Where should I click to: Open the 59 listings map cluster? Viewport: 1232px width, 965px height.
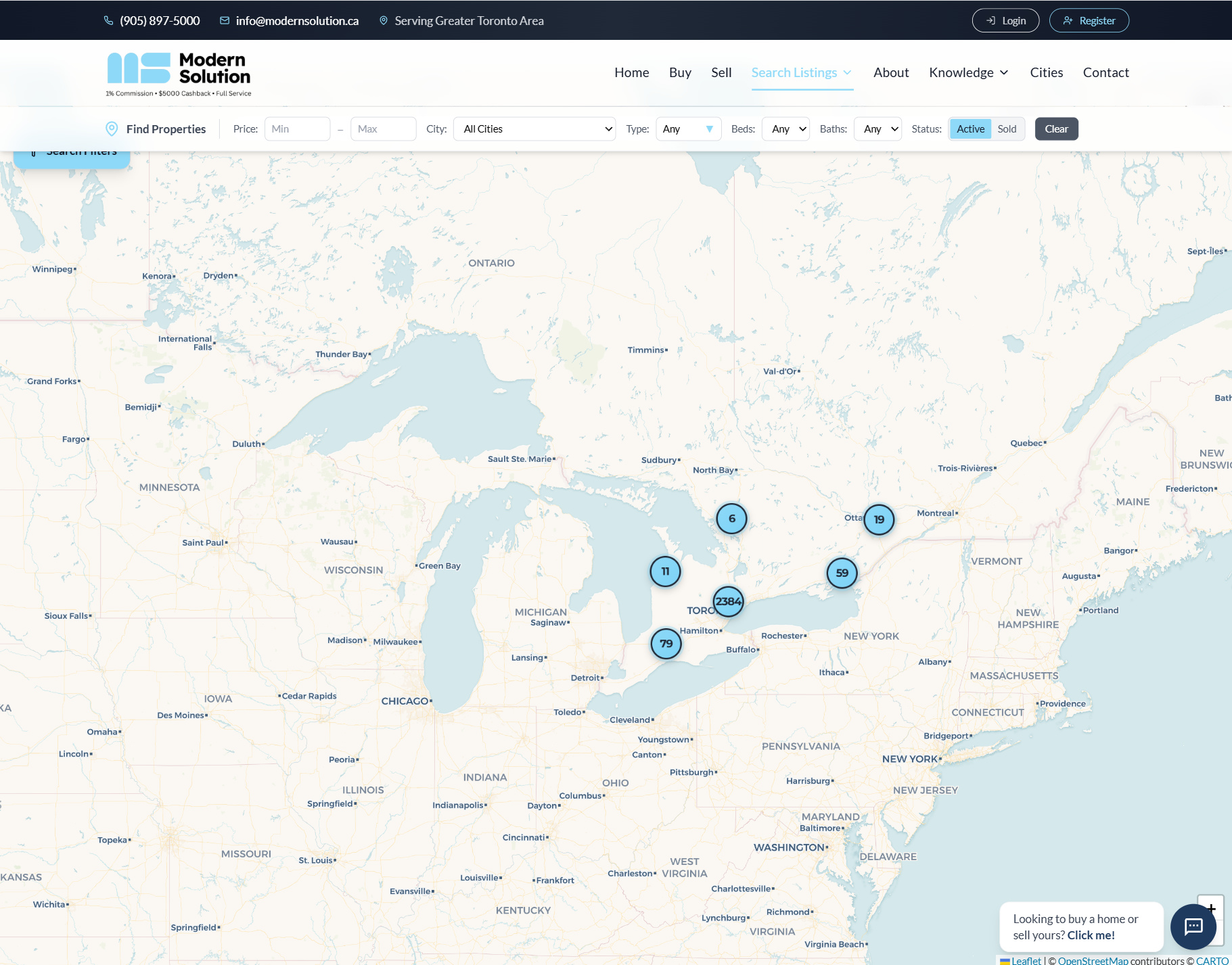pyautogui.click(x=842, y=573)
